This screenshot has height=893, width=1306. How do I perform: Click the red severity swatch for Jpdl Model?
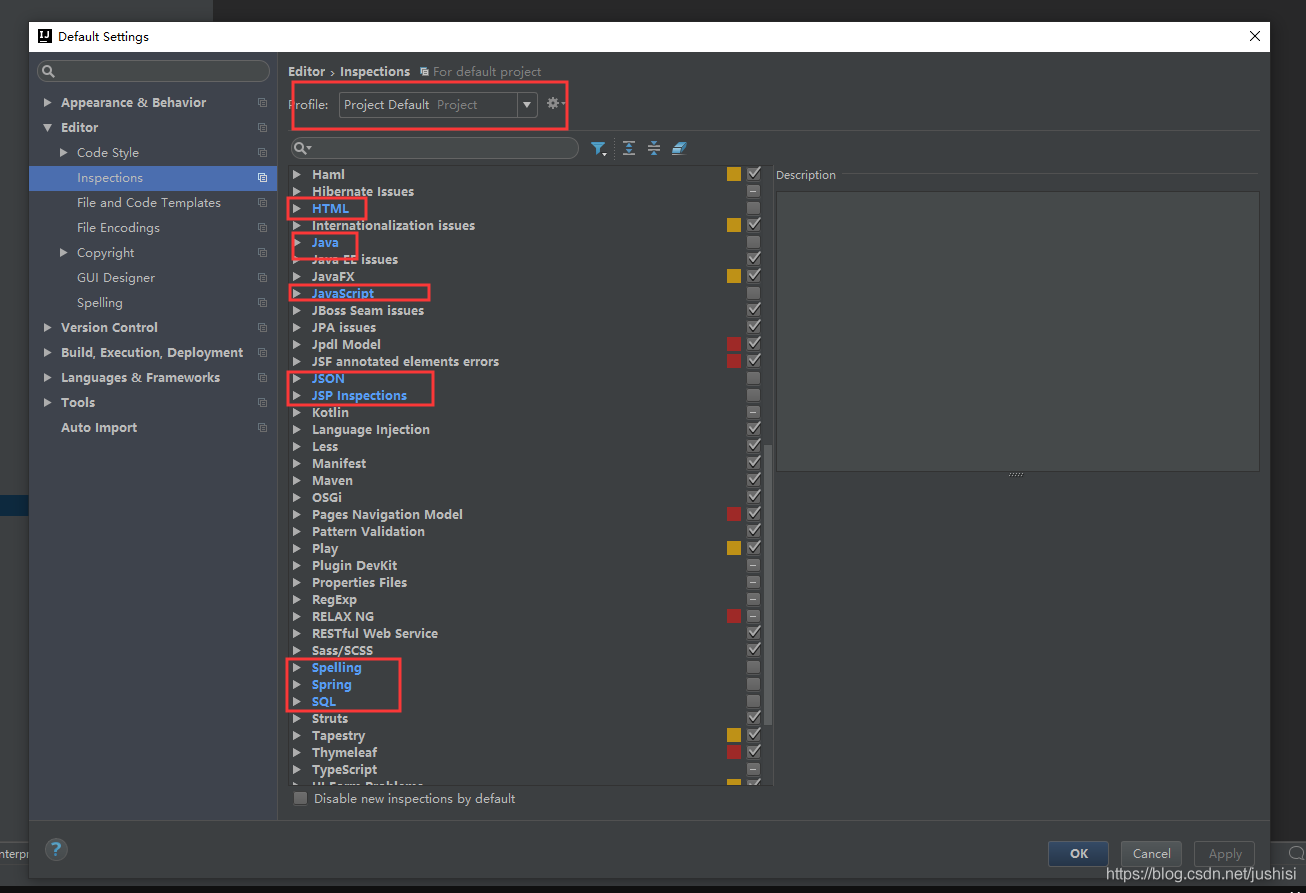(734, 344)
